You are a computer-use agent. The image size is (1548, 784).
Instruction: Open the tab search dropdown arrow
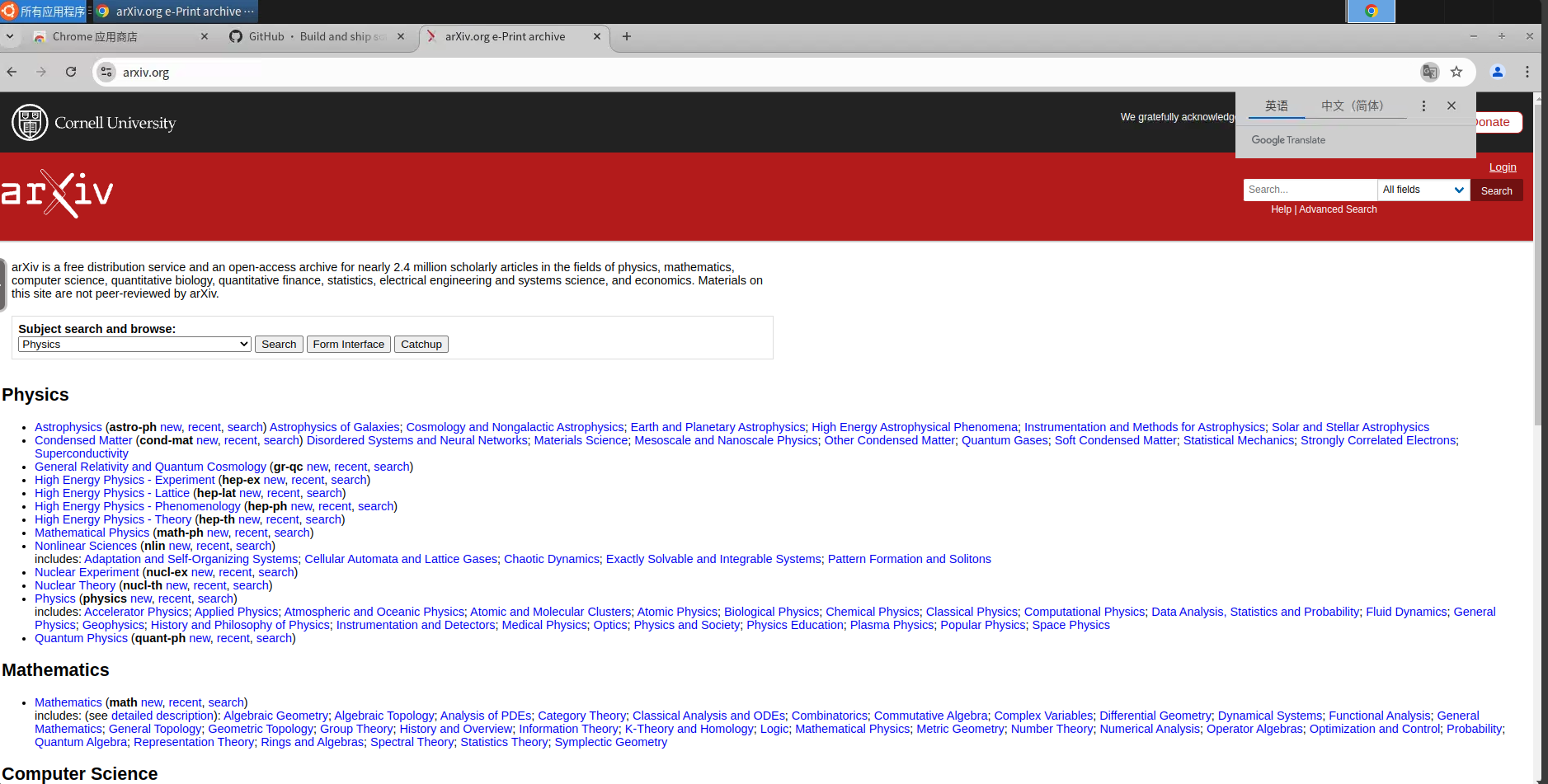pyautogui.click(x=10, y=36)
